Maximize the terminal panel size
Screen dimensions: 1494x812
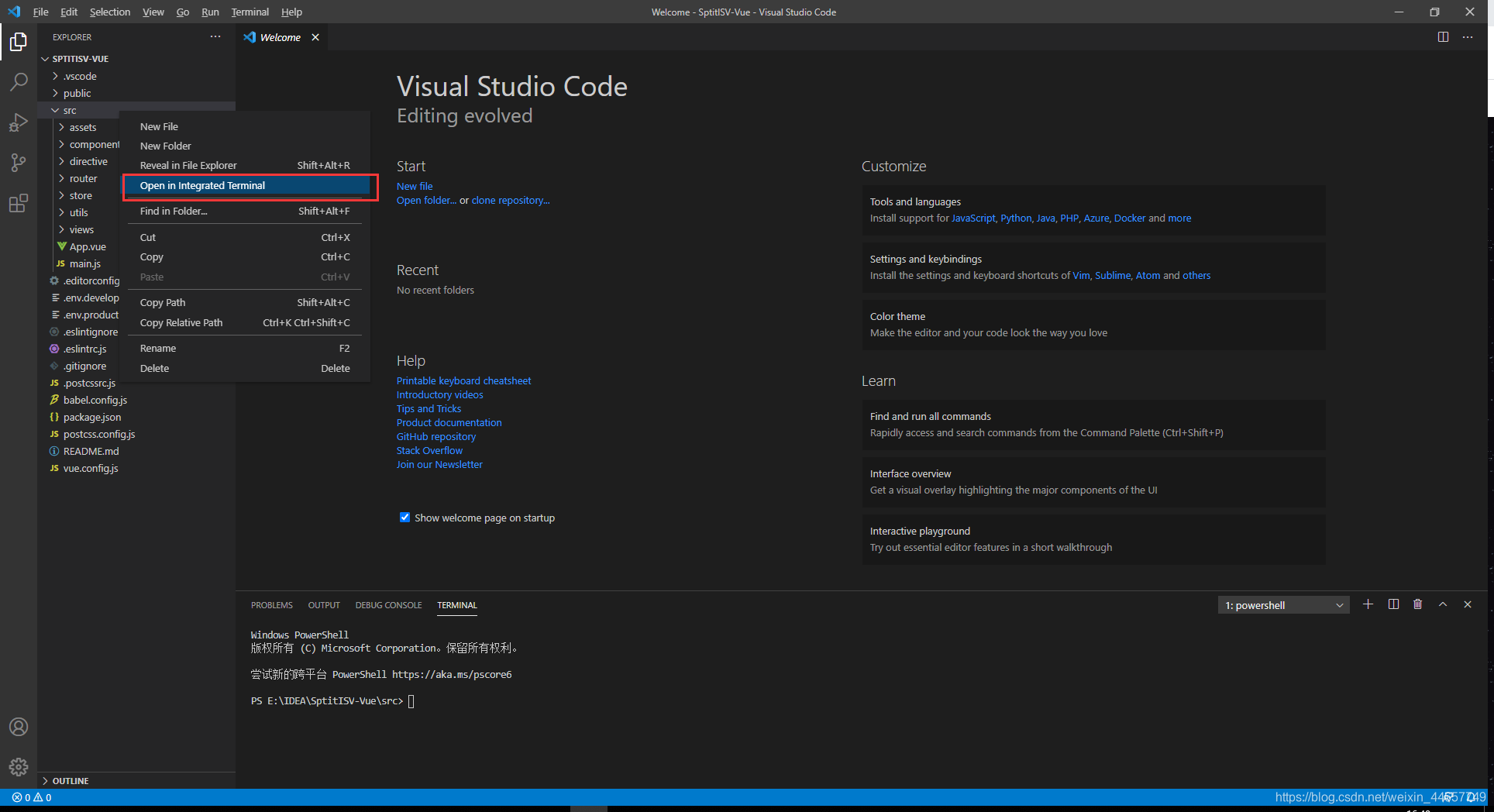pyautogui.click(x=1443, y=604)
